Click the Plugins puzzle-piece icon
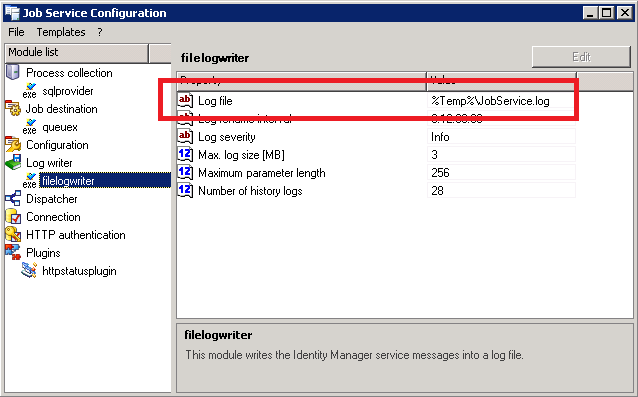This screenshot has height=397, width=638. pos(13,253)
